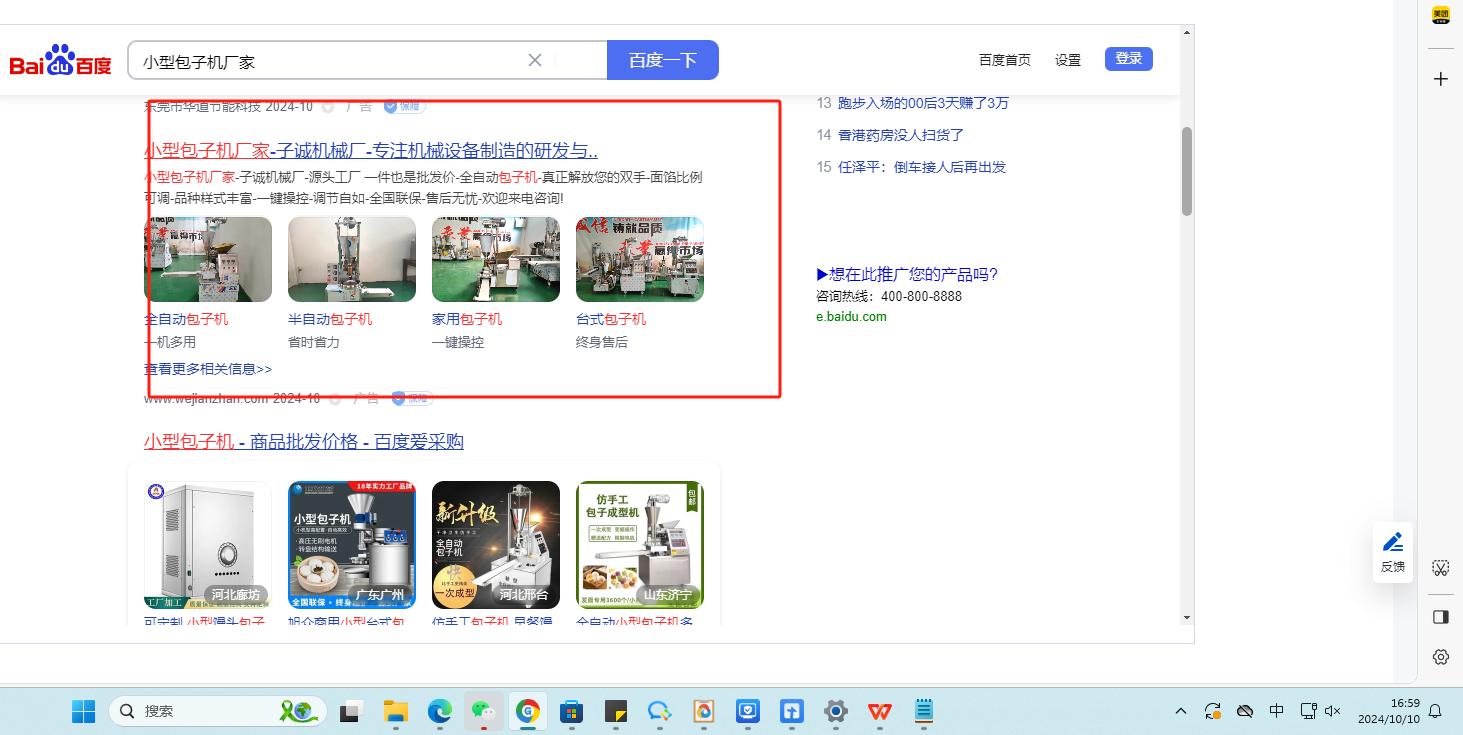Open the Sticky Notes app on the taskbar

tap(616, 711)
